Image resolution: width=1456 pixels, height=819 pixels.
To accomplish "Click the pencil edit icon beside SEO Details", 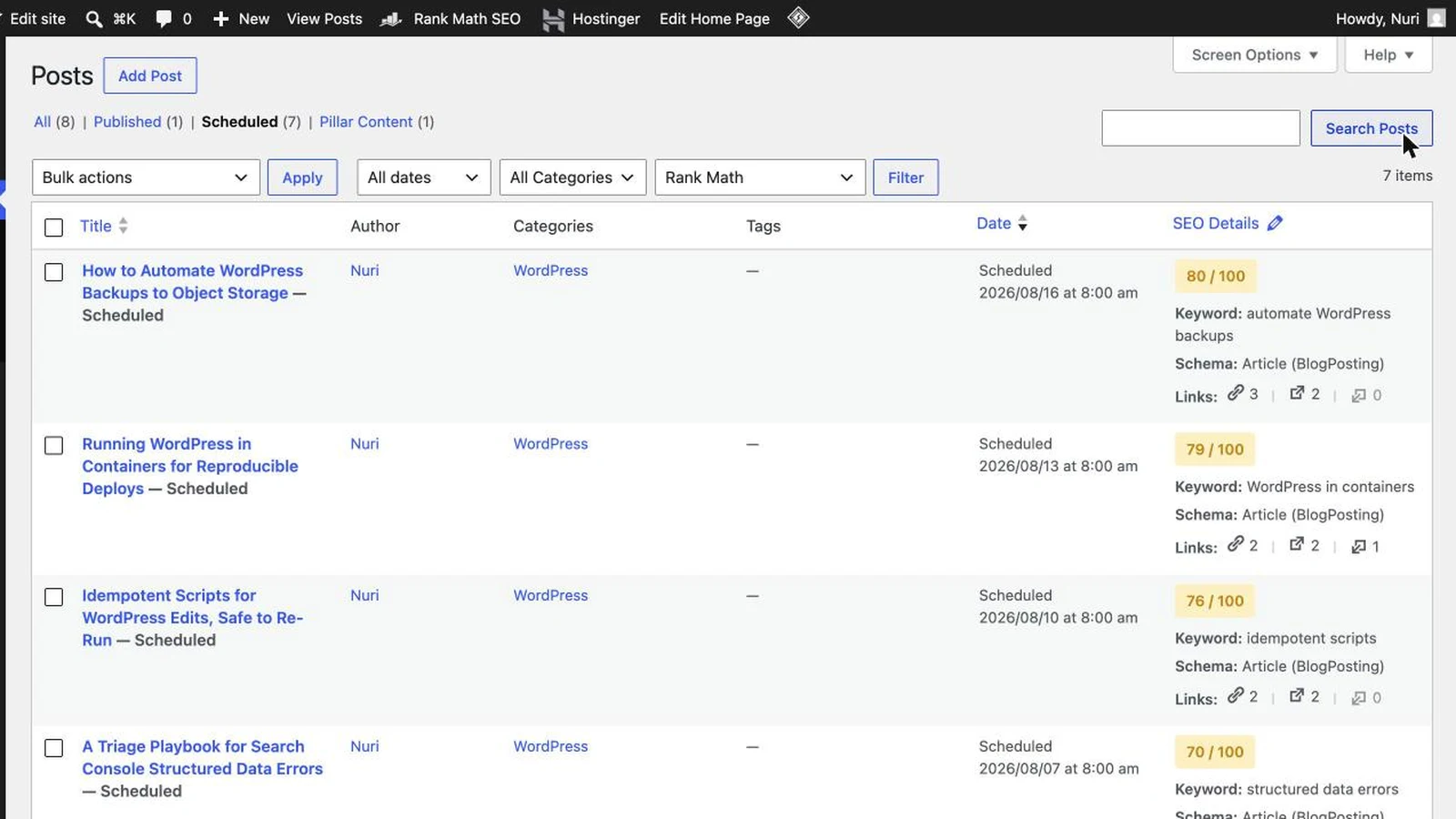I will click(1275, 223).
